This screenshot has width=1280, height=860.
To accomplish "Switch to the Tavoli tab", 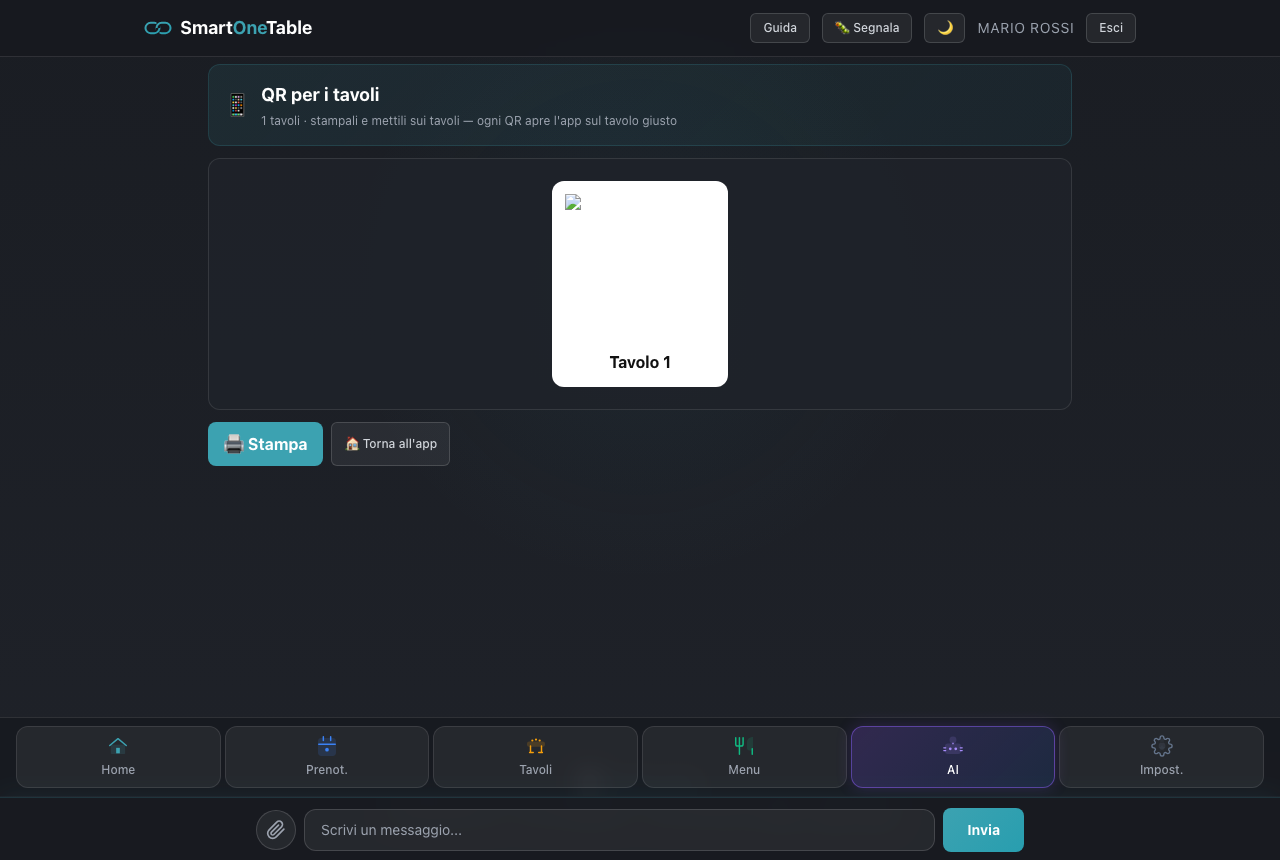I will click(x=535, y=757).
